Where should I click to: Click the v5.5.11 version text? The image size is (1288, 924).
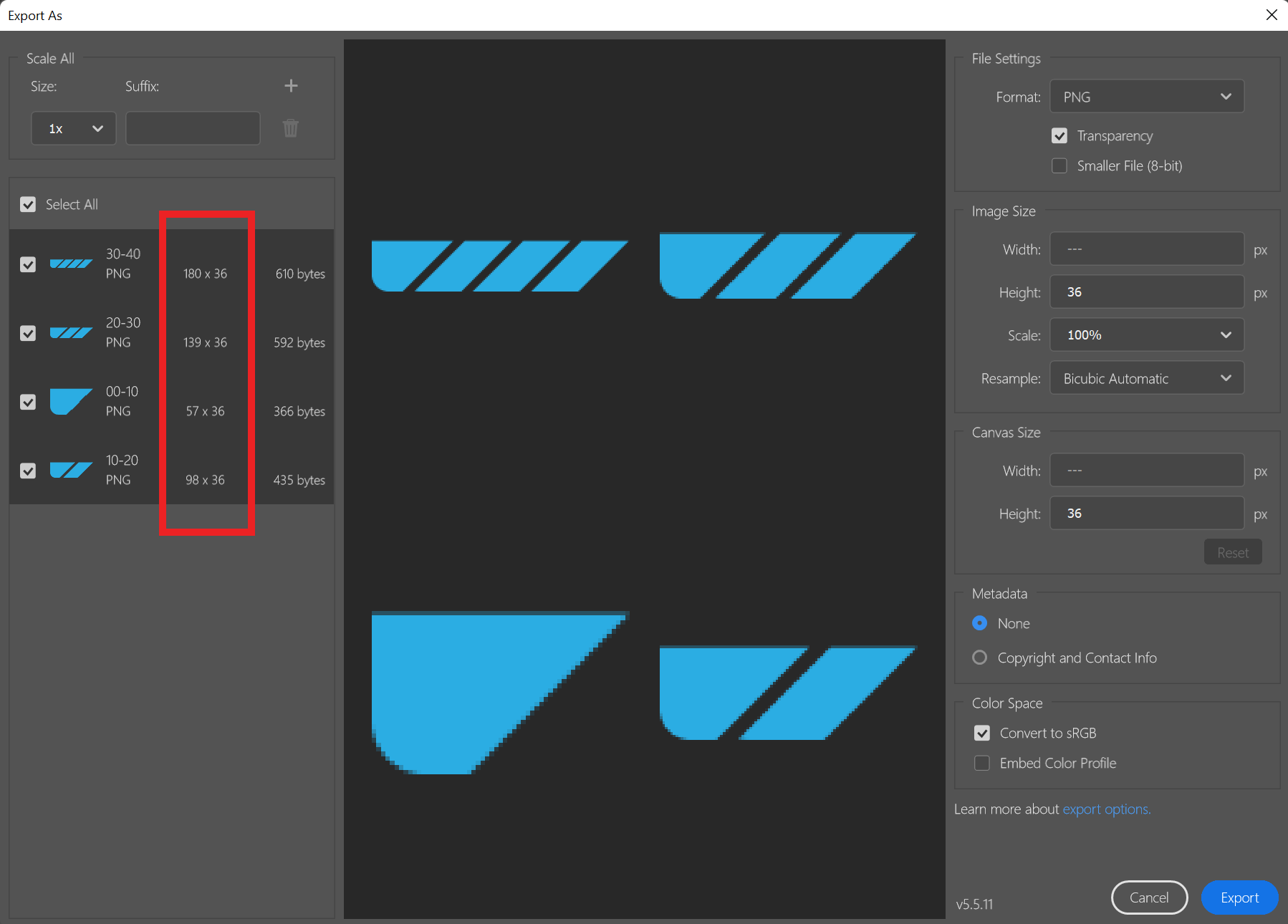[x=974, y=904]
